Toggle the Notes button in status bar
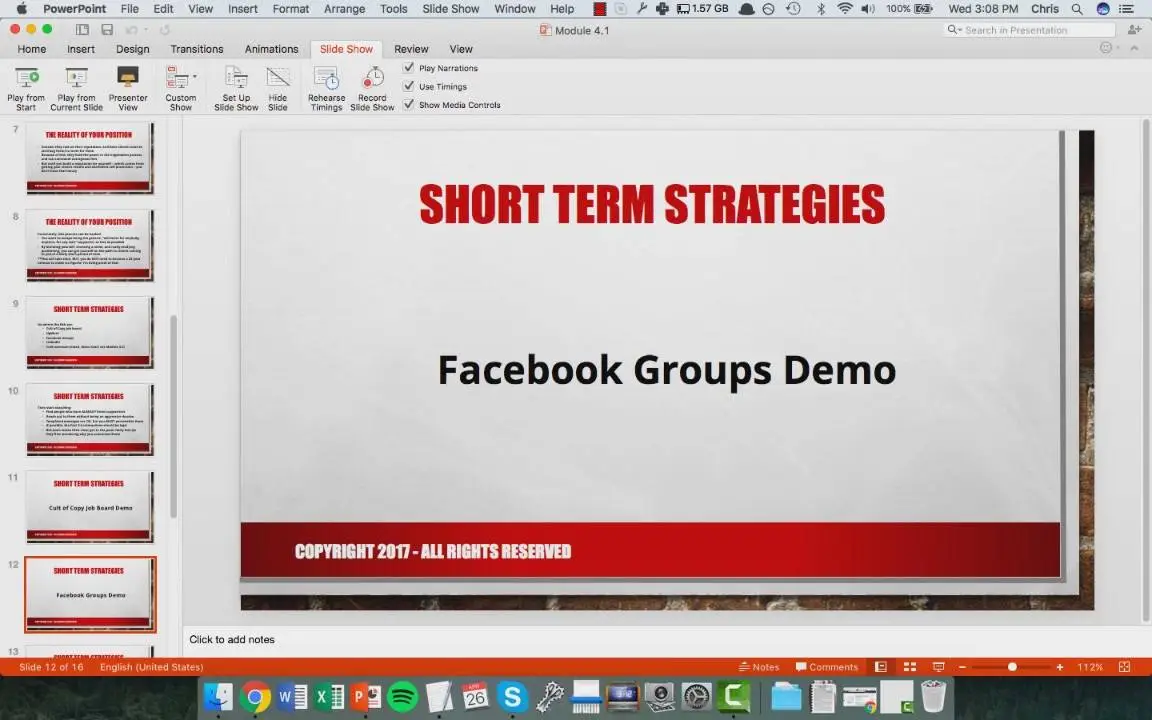This screenshot has height=720, width=1152. 759,667
